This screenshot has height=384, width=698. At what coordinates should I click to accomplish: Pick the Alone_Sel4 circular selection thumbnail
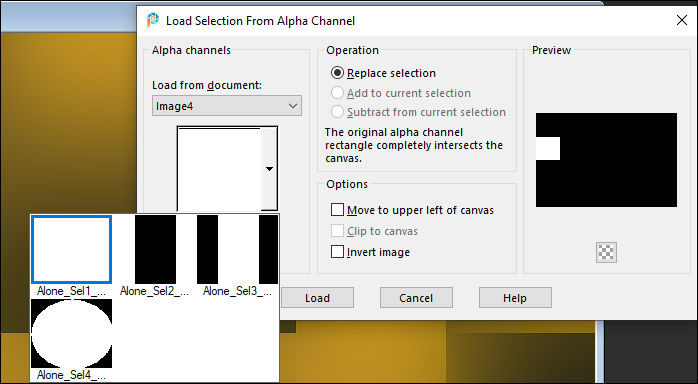click(71, 333)
